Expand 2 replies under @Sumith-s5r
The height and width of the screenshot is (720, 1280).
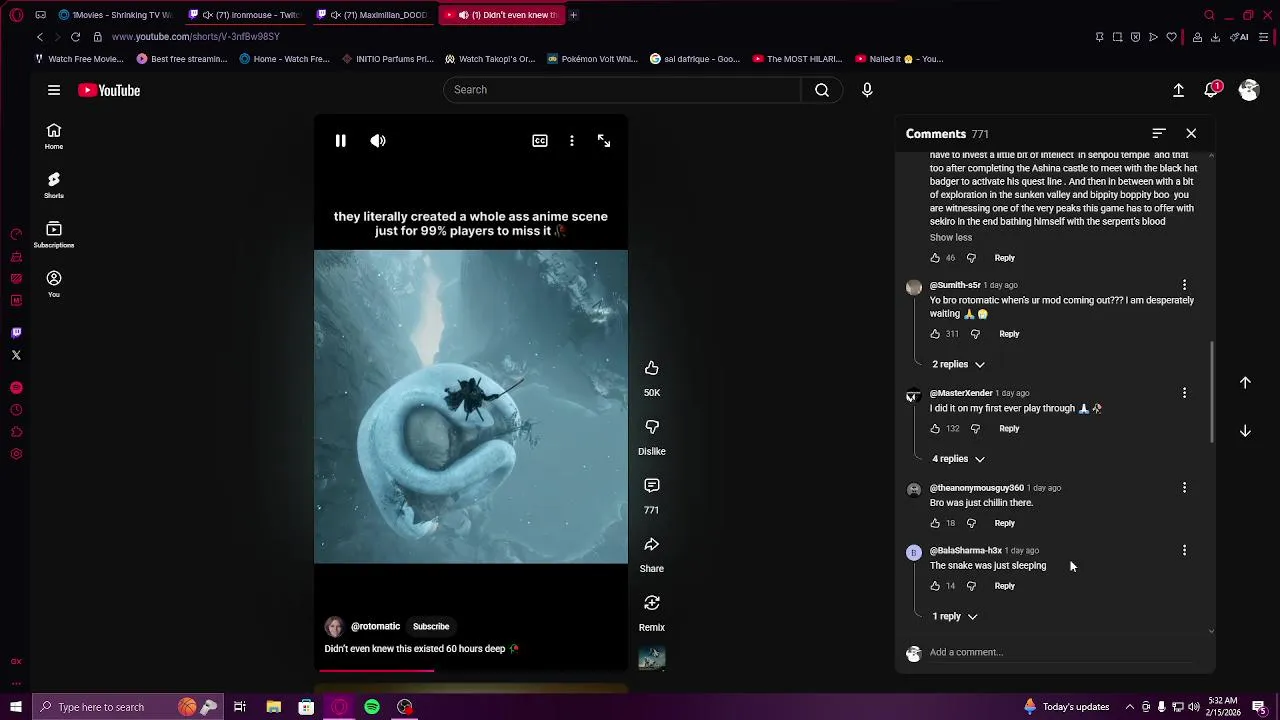[958, 364]
